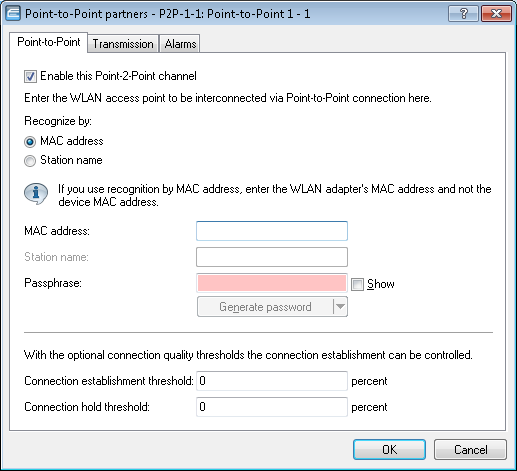Edit the Connection establishment threshold value
The width and height of the screenshot is (517, 471).
pos(272,381)
